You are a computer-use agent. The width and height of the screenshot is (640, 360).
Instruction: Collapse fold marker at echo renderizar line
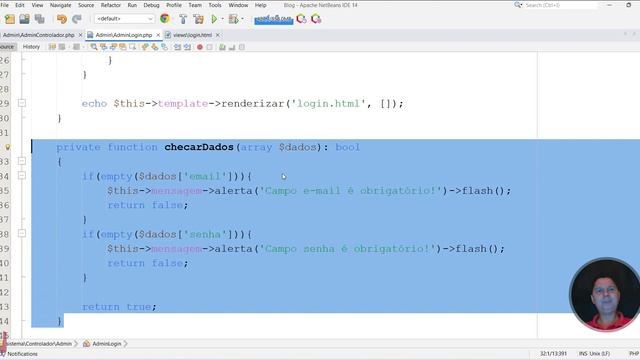point(22,103)
